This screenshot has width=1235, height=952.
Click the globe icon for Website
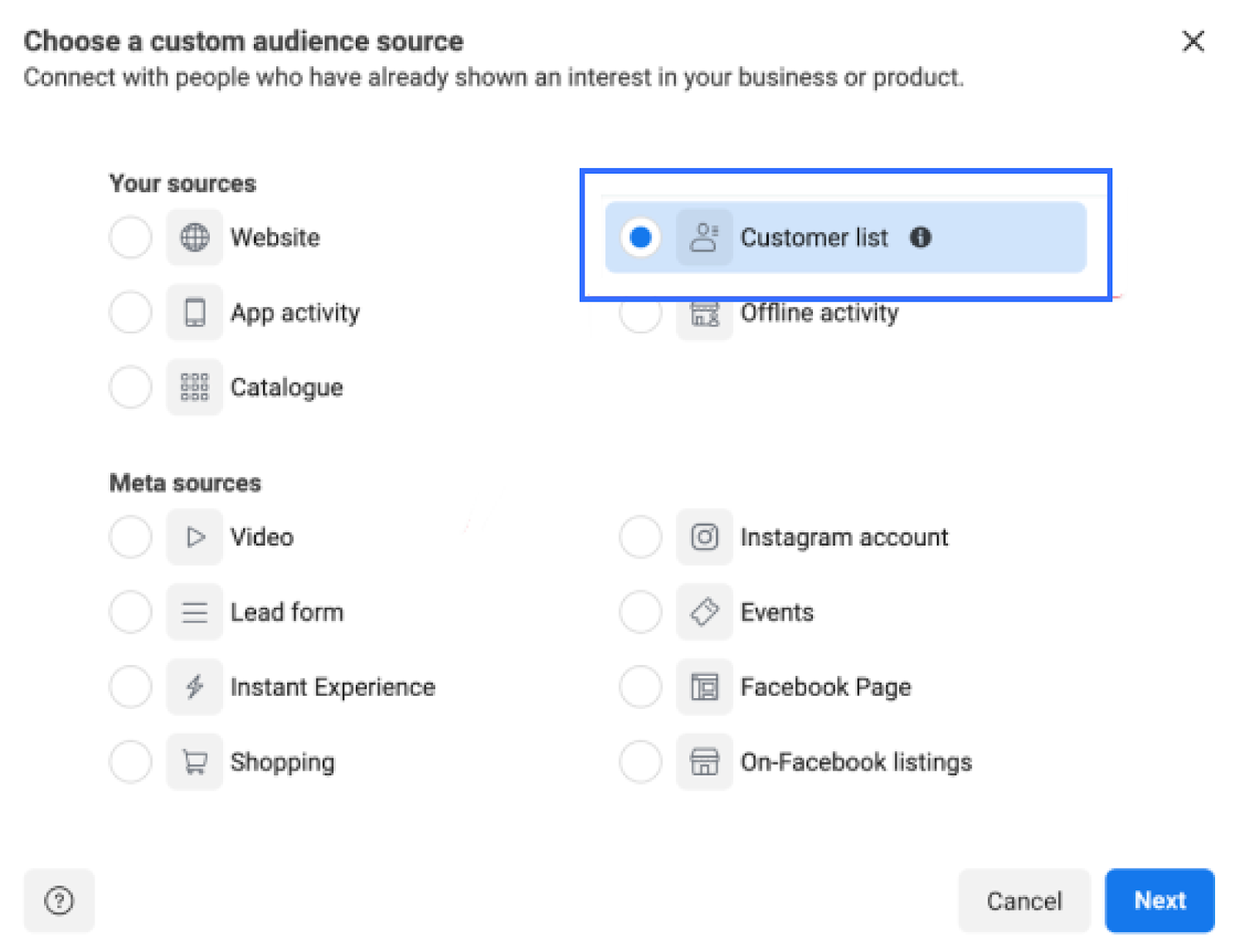tap(195, 238)
